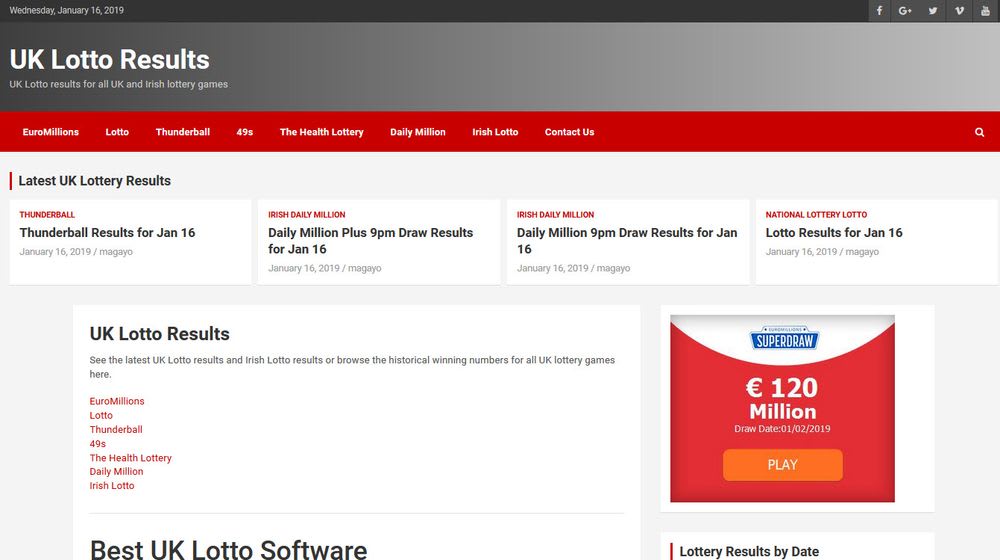Image resolution: width=1000 pixels, height=560 pixels.
Task: Open 49s in the red navigation bar
Action: [x=245, y=132]
